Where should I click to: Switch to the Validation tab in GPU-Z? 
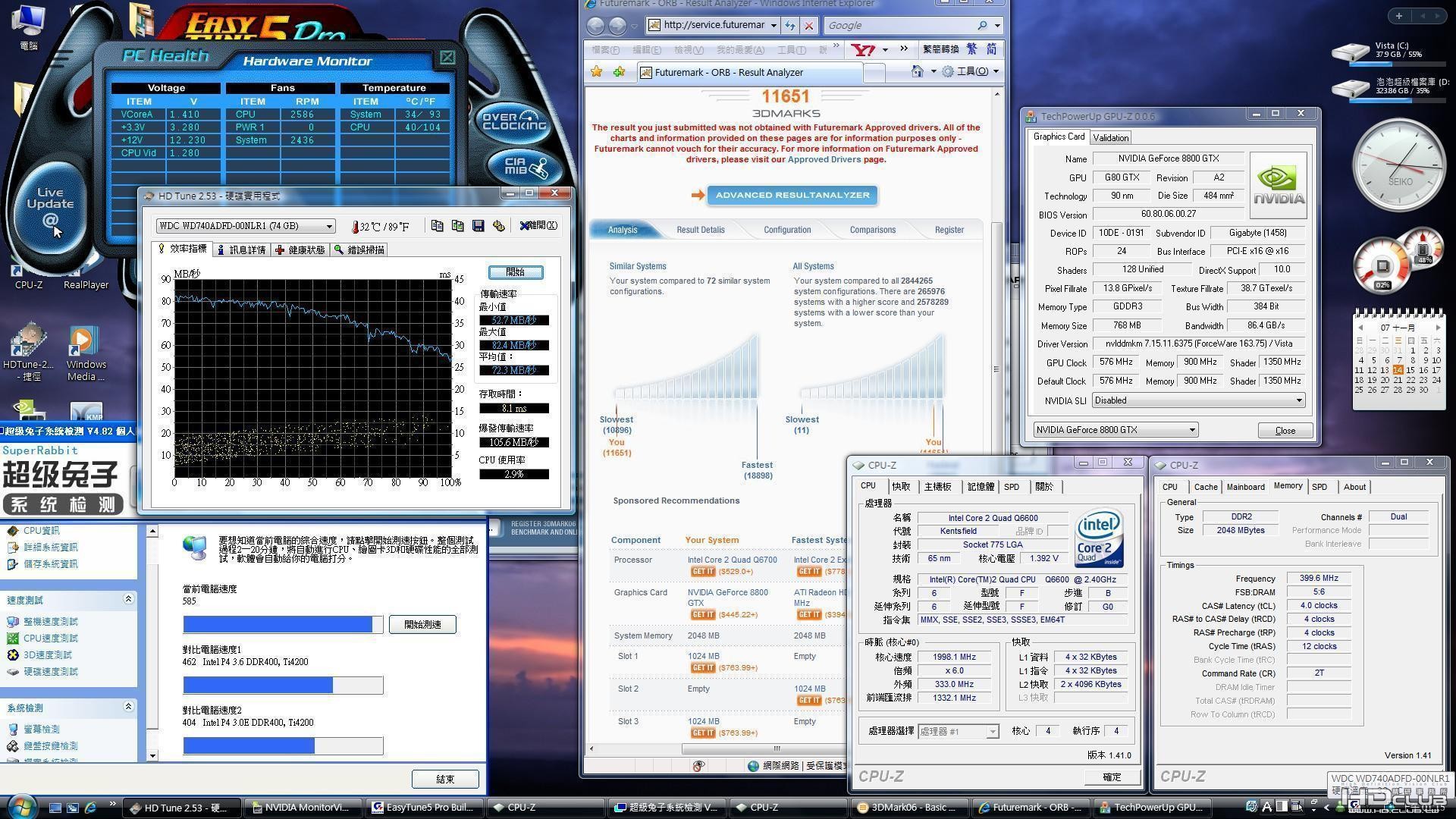[1111, 137]
